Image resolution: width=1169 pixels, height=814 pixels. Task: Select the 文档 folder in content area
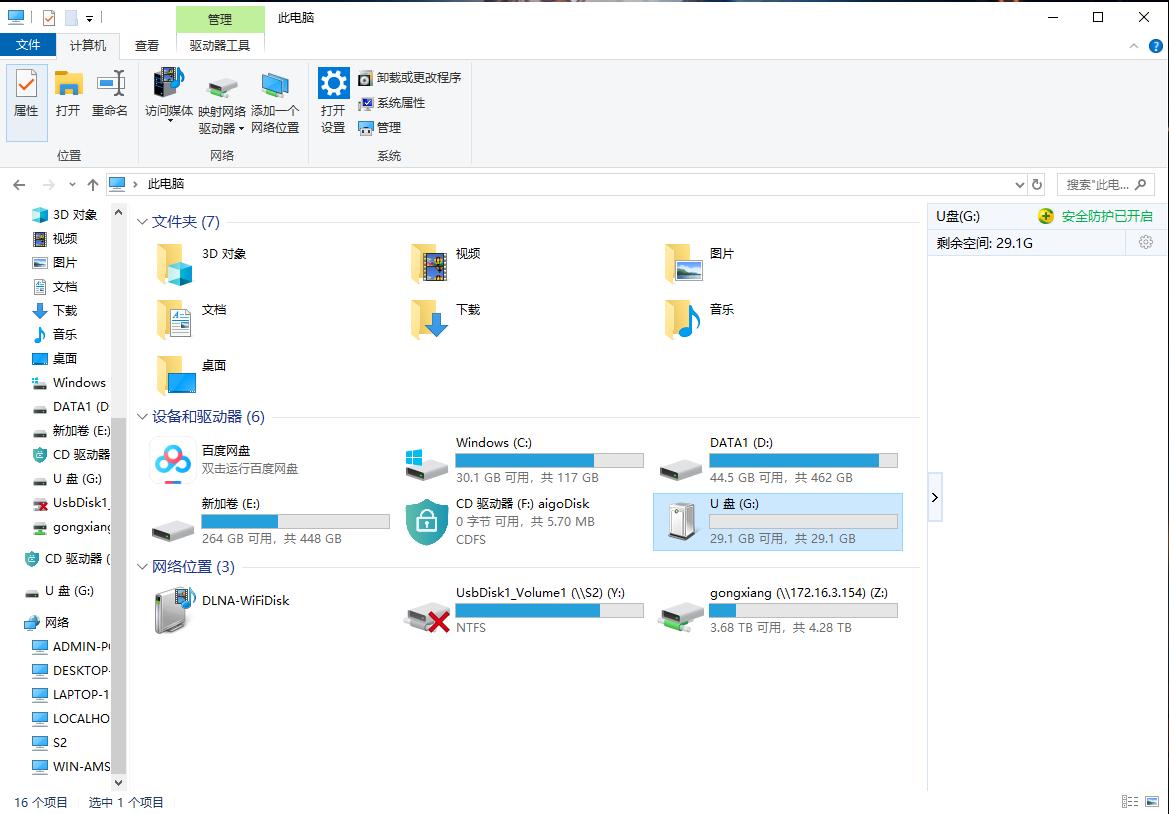click(192, 319)
